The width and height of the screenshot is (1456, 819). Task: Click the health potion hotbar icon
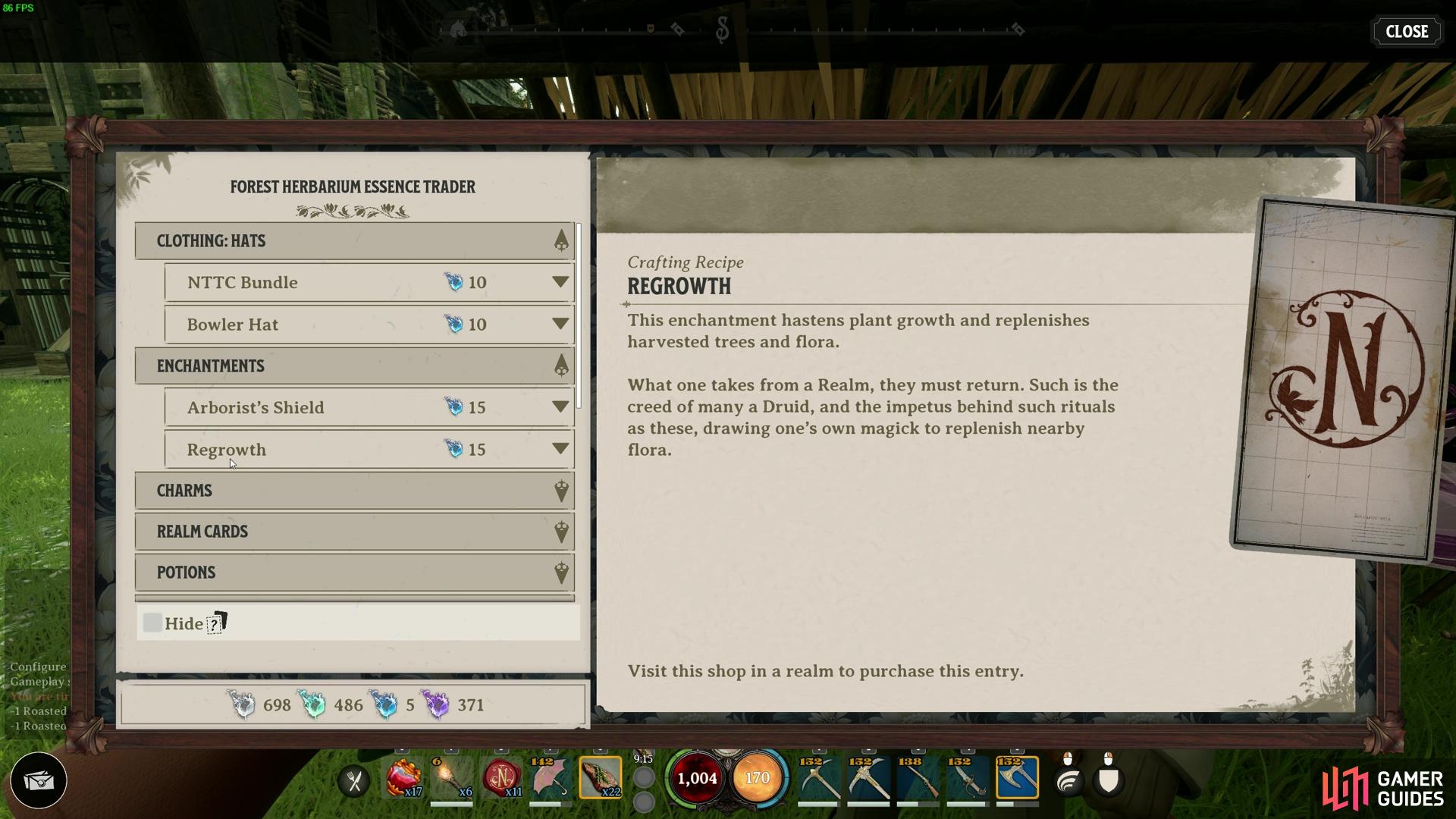tap(402, 778)
